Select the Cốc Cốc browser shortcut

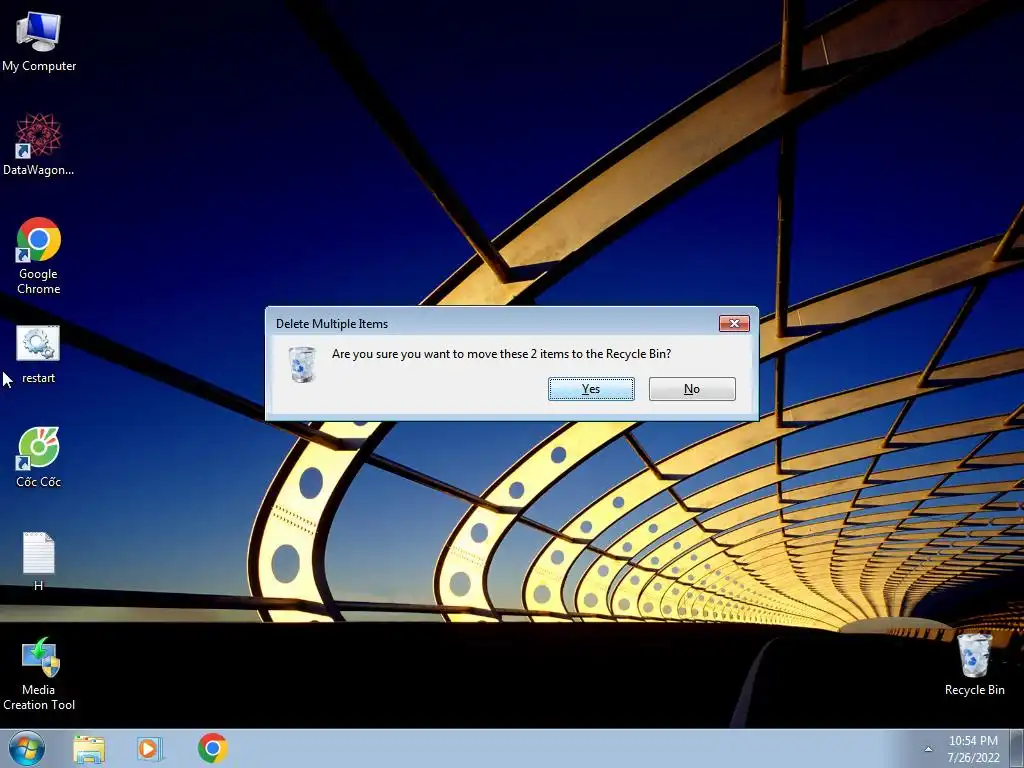(39, 457)
